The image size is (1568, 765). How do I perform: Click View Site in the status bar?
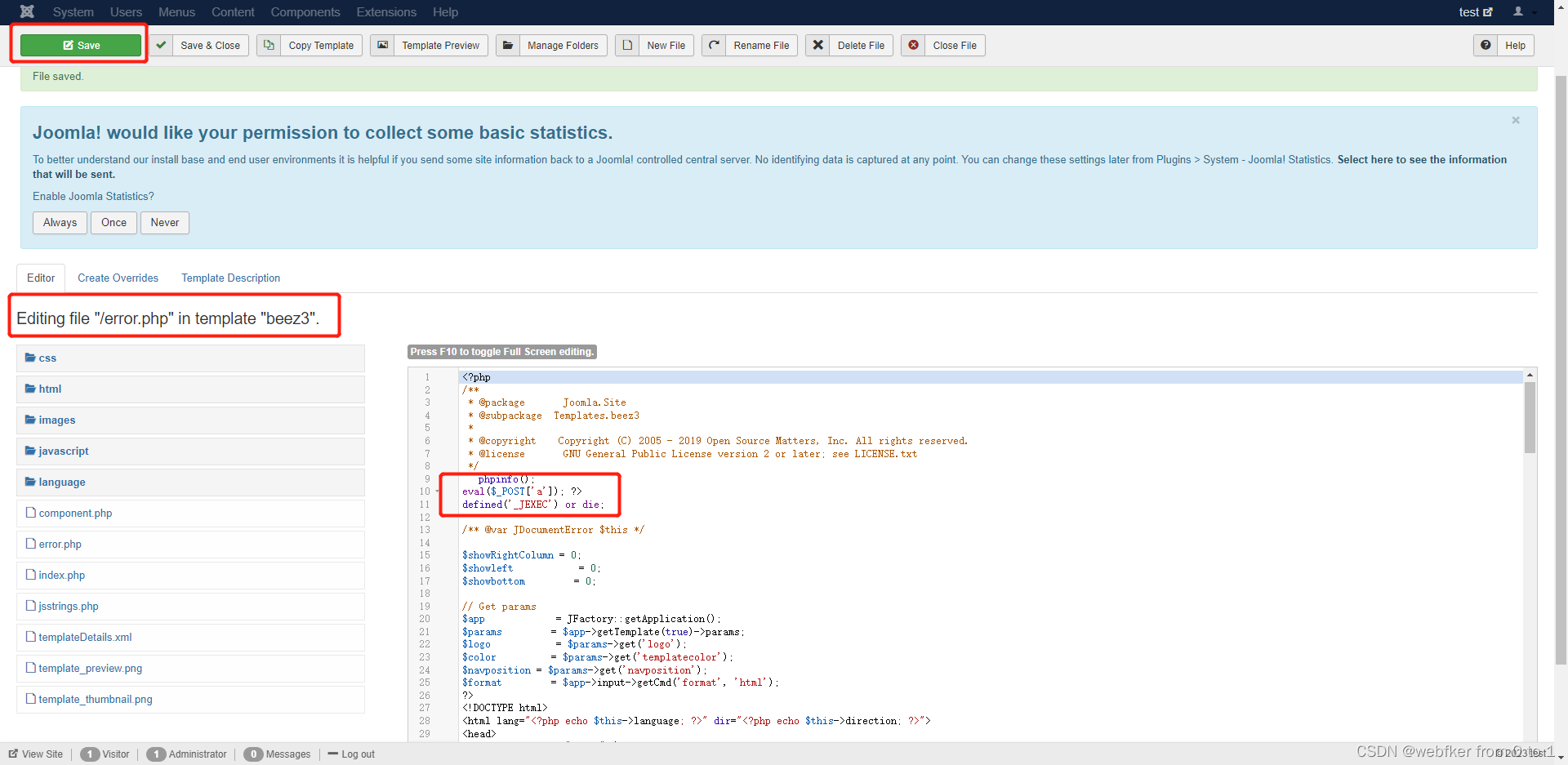click(x=36, y=754)
